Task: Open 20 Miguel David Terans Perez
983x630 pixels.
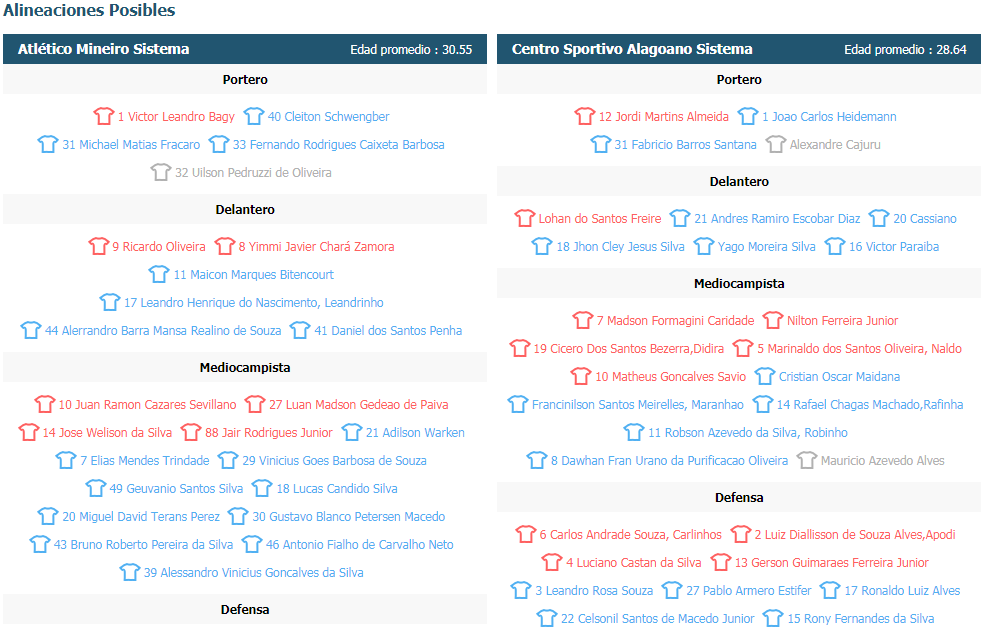Action: (x=141, y=517)
